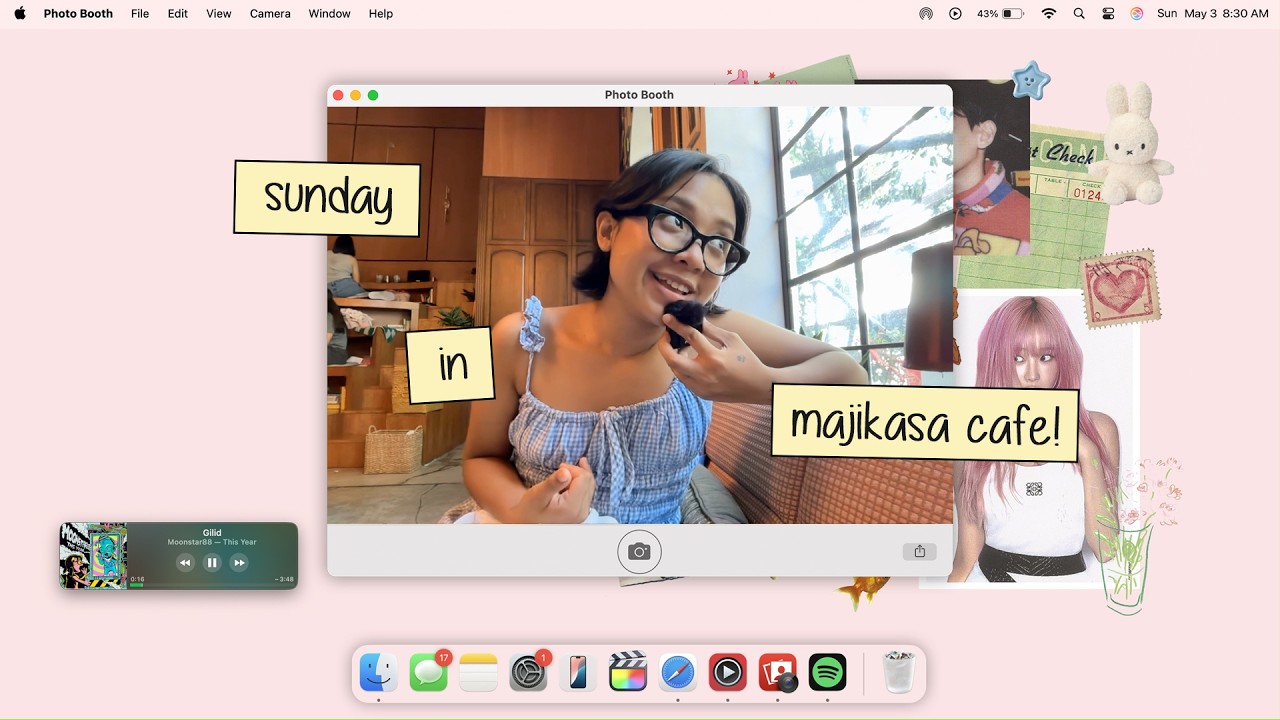The image size is (1280, 720).
Task: Open the Wi-Fi menu
Action: 1049,14
